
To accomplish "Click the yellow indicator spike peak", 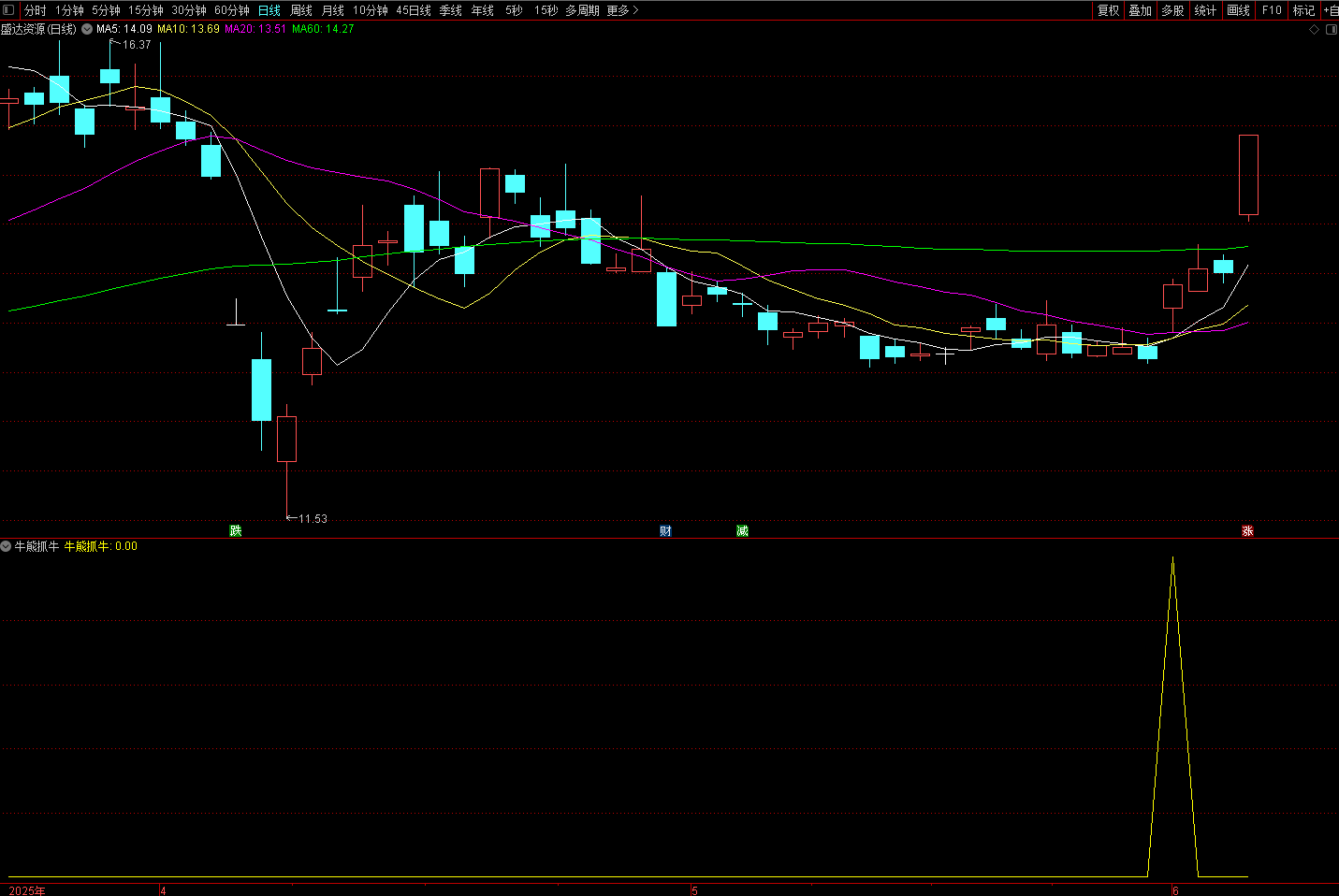I will 1172,559.
